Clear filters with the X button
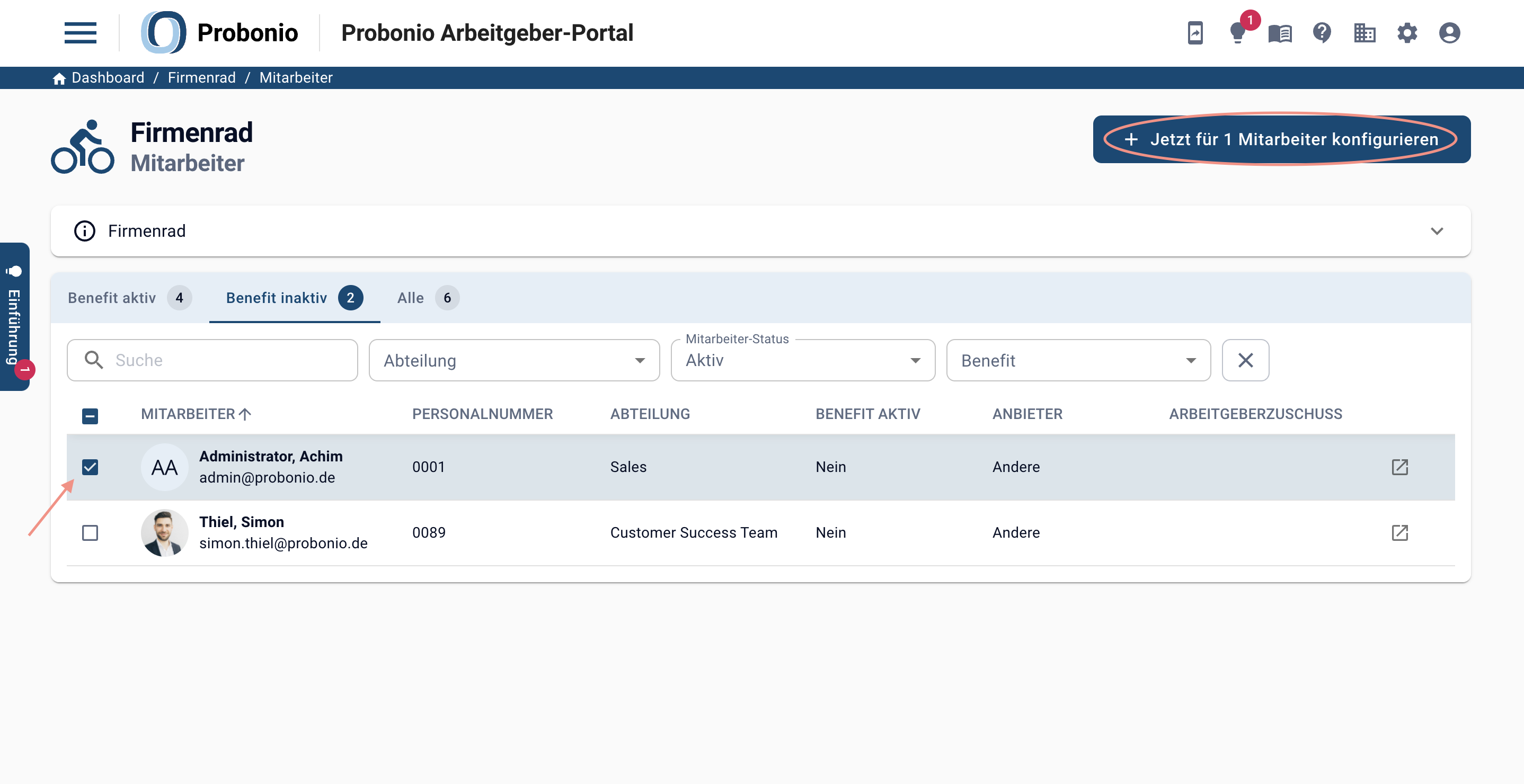The image size is (1524, 784). pyautogui.click(x=1245, y=360)
